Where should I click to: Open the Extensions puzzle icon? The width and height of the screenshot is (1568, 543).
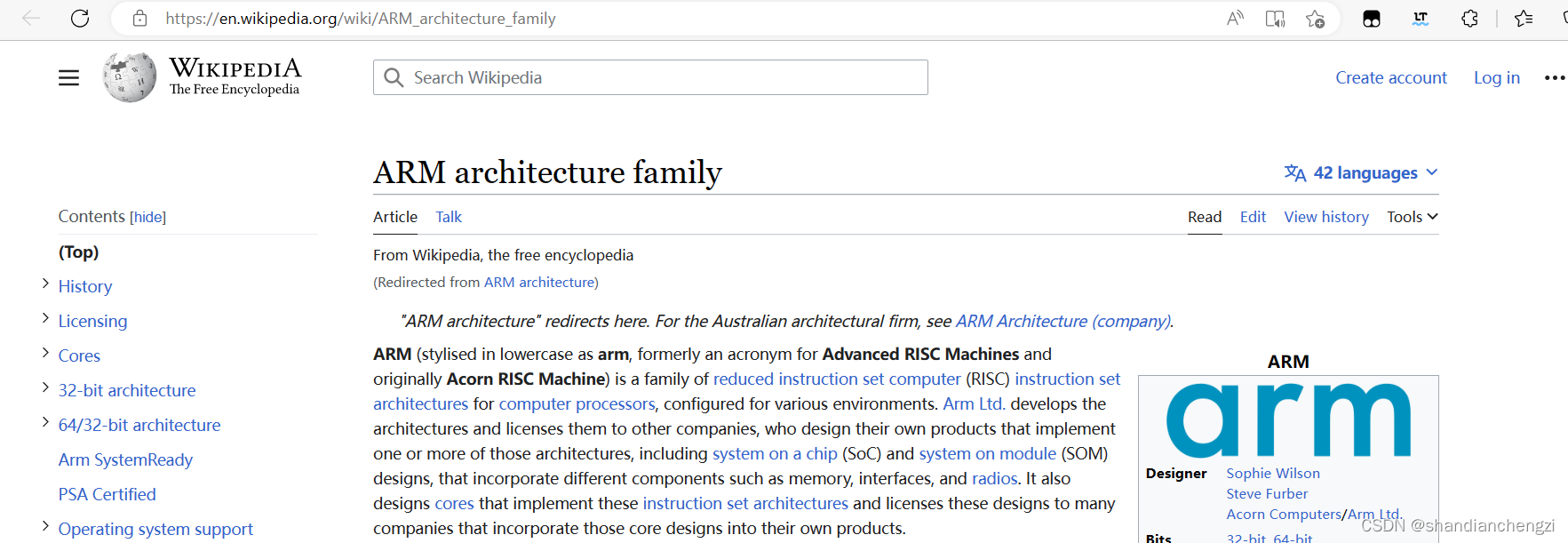1469,18
